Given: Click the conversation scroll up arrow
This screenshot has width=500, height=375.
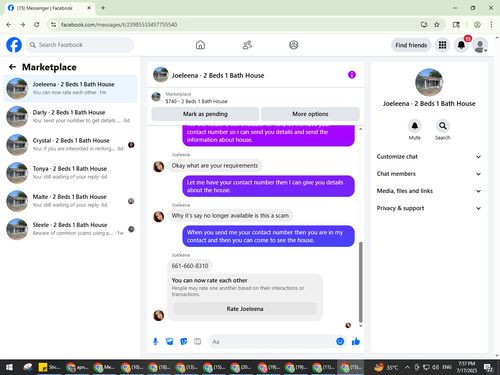Looking at the screenshot, I should 360,129.
